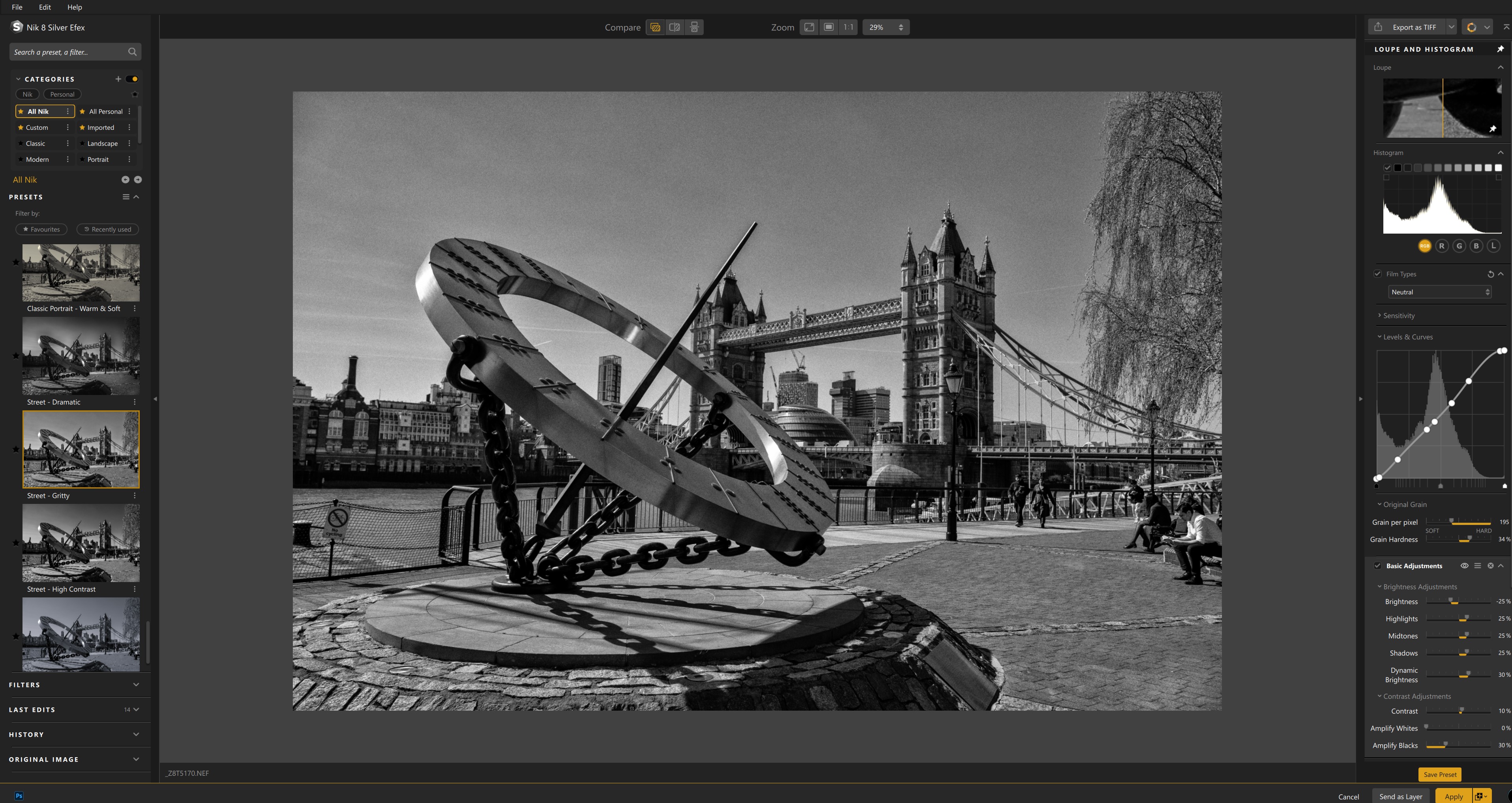Select the Street - High Contrast preset thumbnail

81,543
